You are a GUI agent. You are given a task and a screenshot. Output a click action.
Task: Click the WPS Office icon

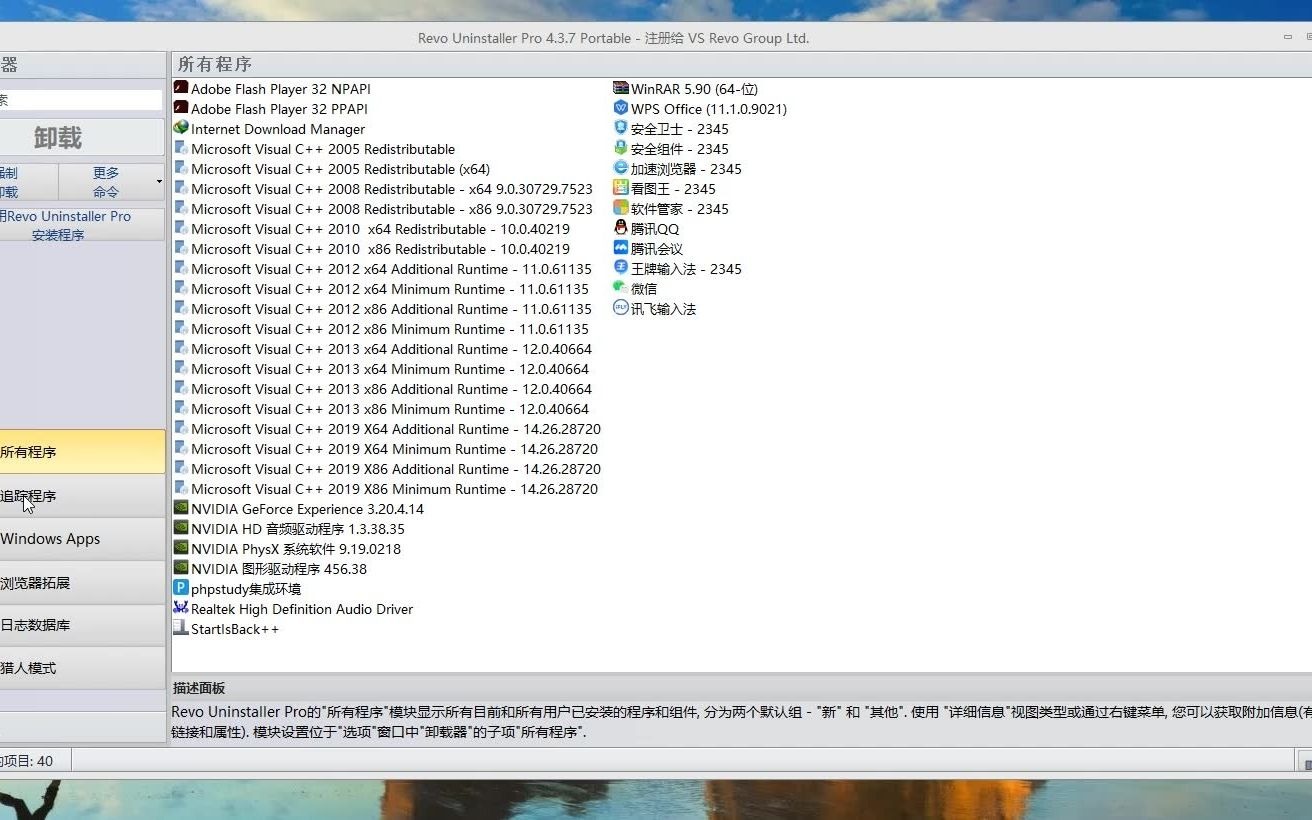pyautogui.click(x=621, y=108)
